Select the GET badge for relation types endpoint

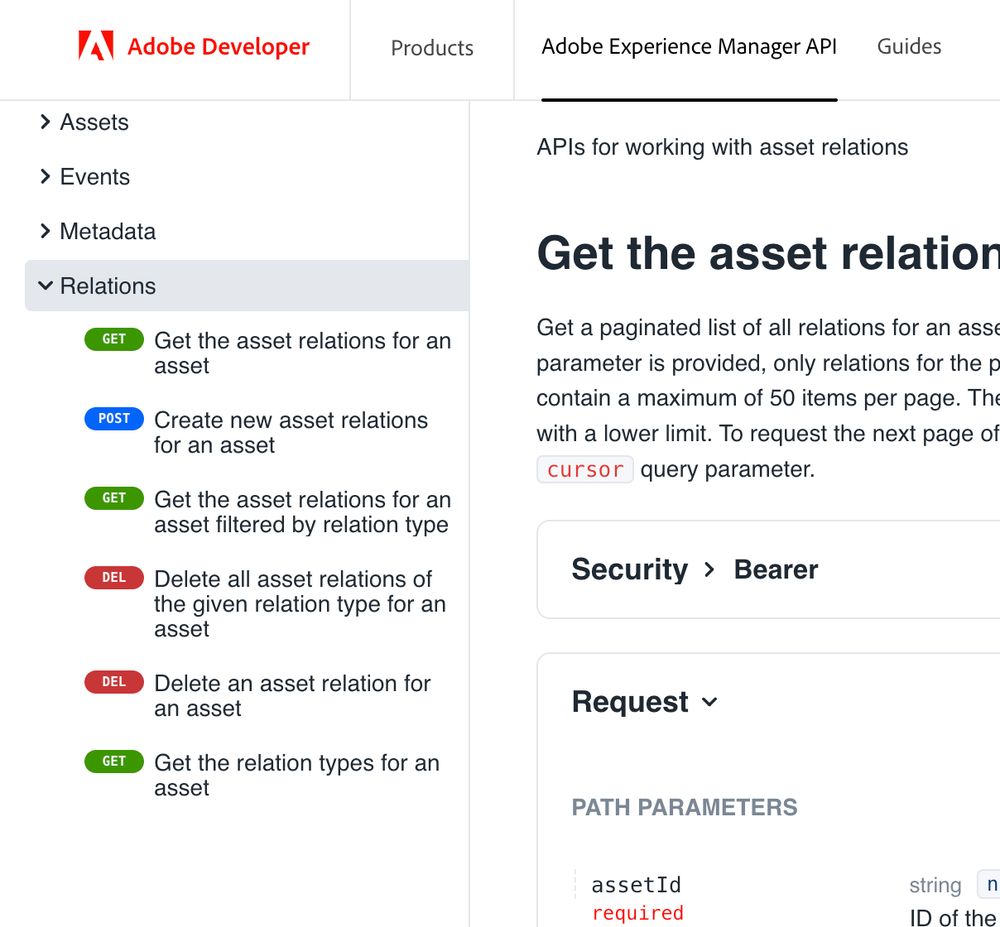[x=113, y=761]
